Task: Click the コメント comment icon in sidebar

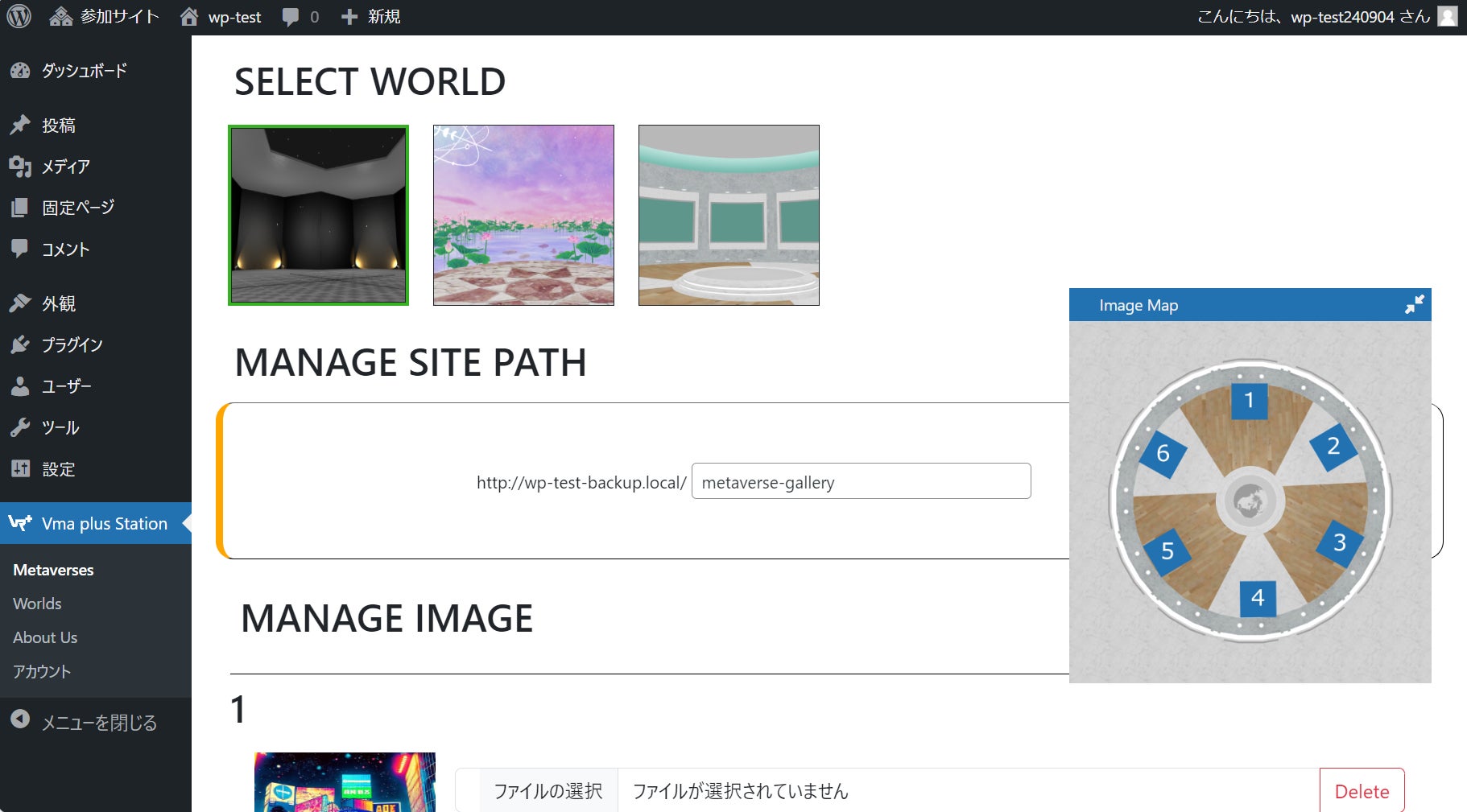Action: click(x=20, y=249)
